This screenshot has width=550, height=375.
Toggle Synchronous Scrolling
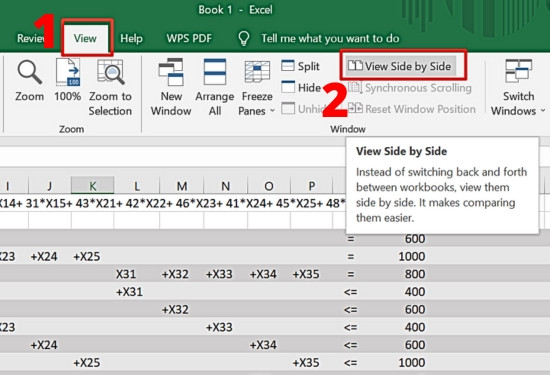410,88
